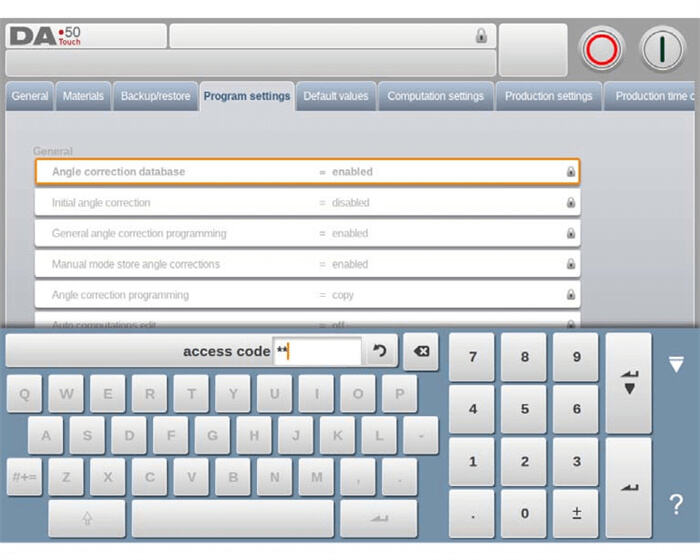Hide keyboard with the down triangle
The width and height of the screenshot is (700, 560).
675,364
